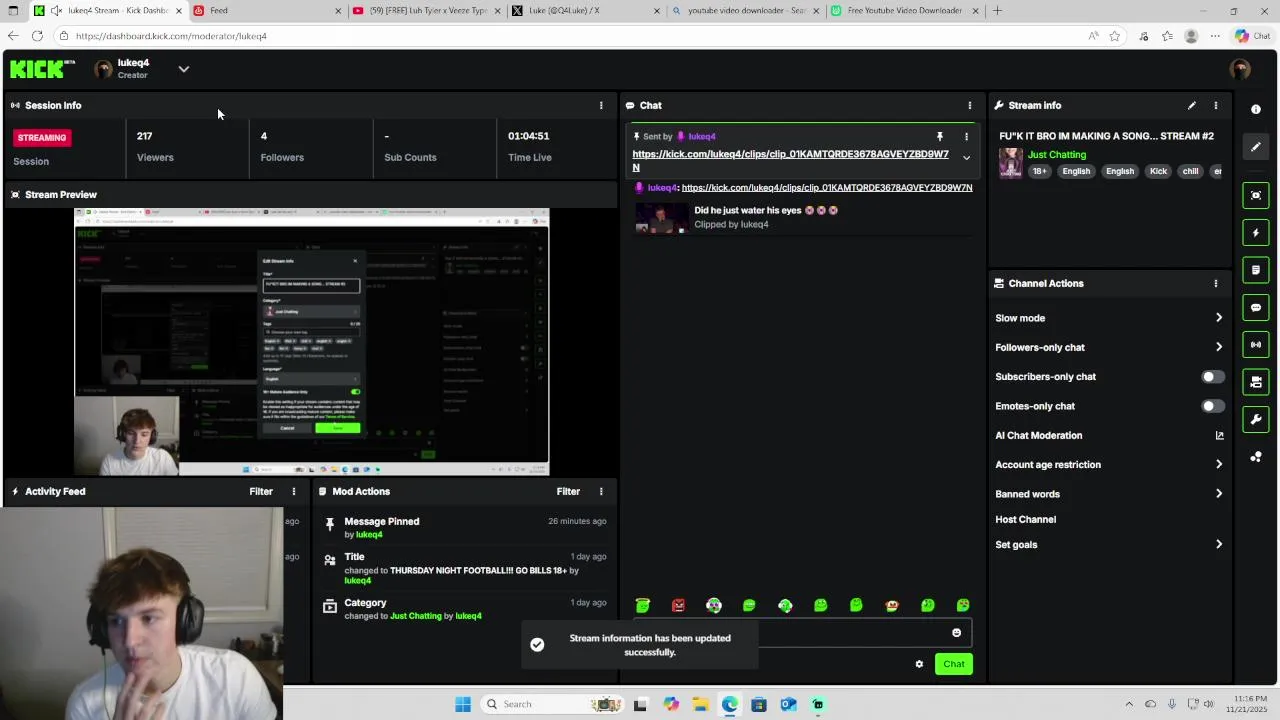Send message with green Chat button

pyautogui.click(x=954, y=664)
